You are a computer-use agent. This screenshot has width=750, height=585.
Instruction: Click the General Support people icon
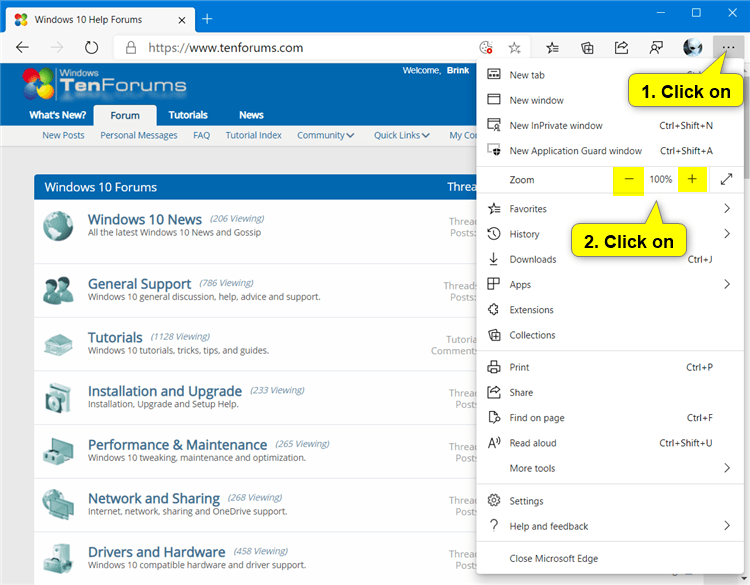(x=58, y=290)
